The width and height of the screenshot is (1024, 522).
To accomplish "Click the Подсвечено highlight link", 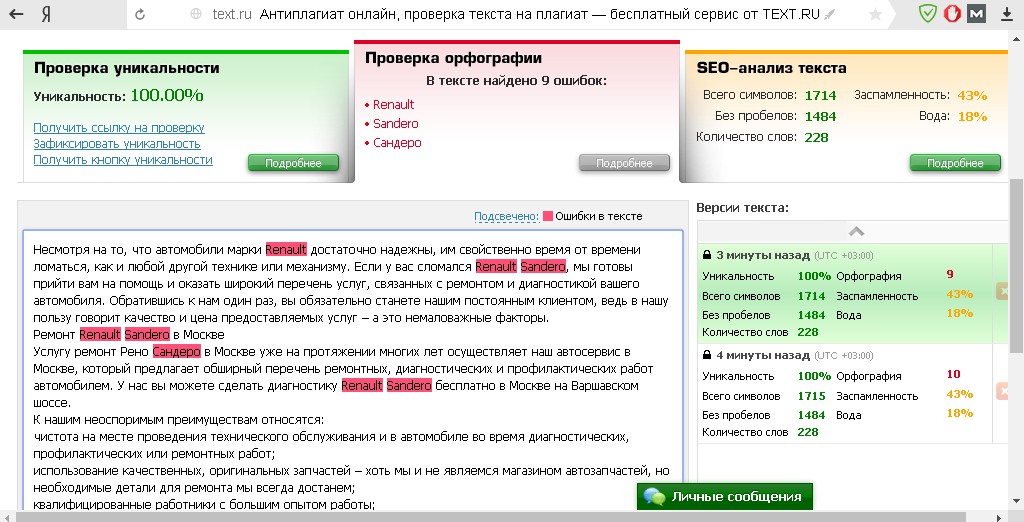I will tap(507, 216).
